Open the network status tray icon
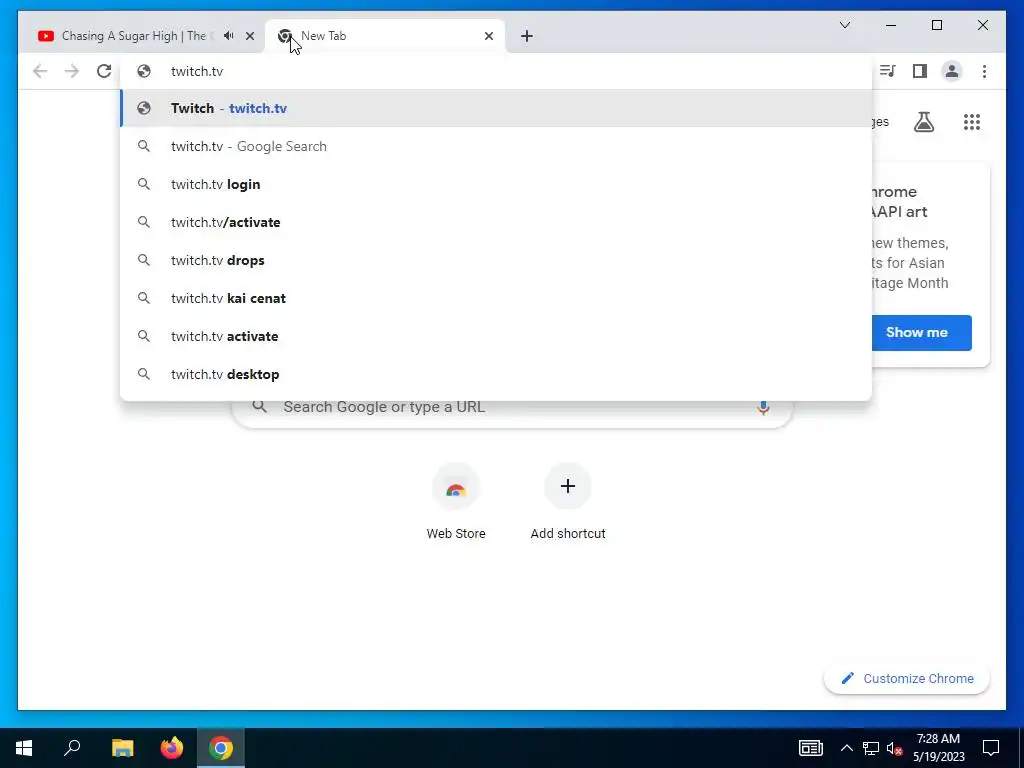 click(x=871, y=748)
